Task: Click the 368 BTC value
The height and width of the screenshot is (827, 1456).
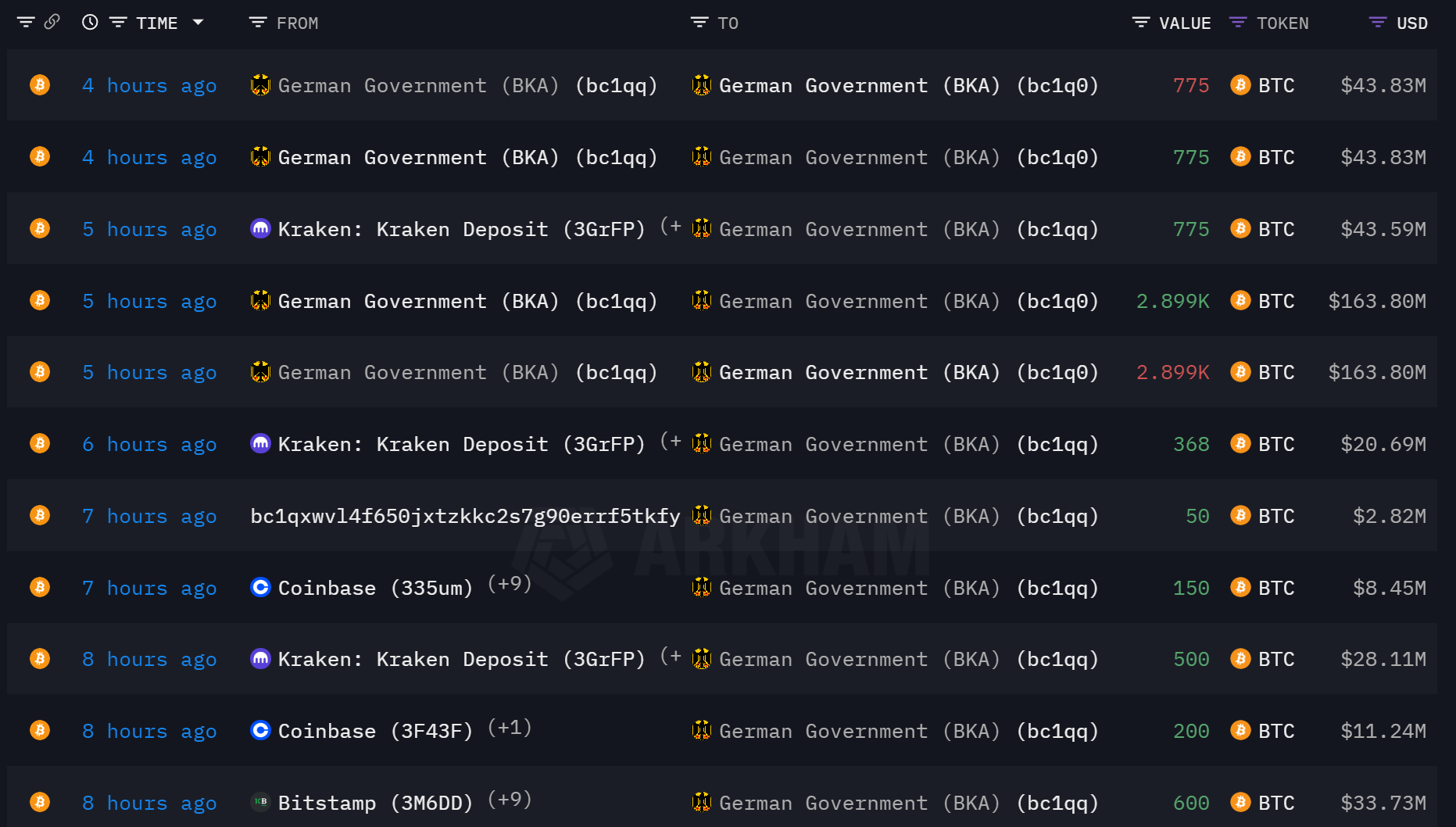Action: 1191,444
